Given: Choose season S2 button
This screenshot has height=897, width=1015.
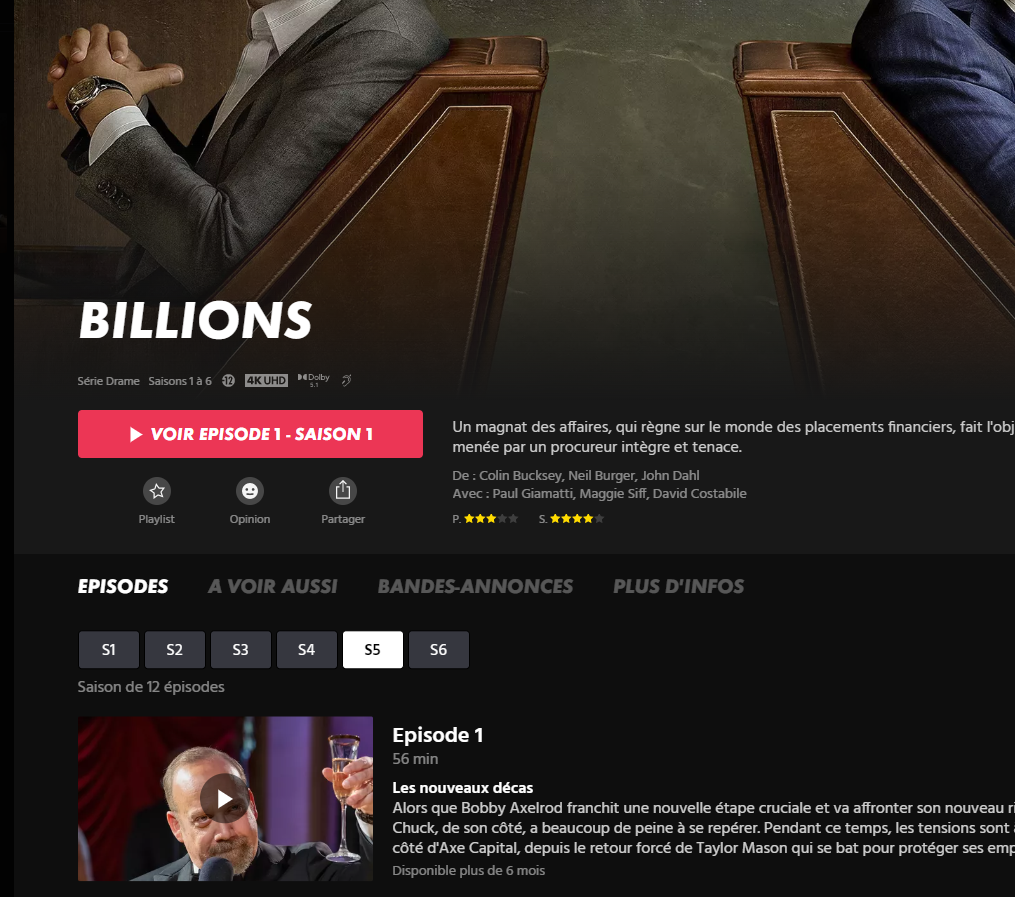Looking at the screenshot, I should [175, 649].
